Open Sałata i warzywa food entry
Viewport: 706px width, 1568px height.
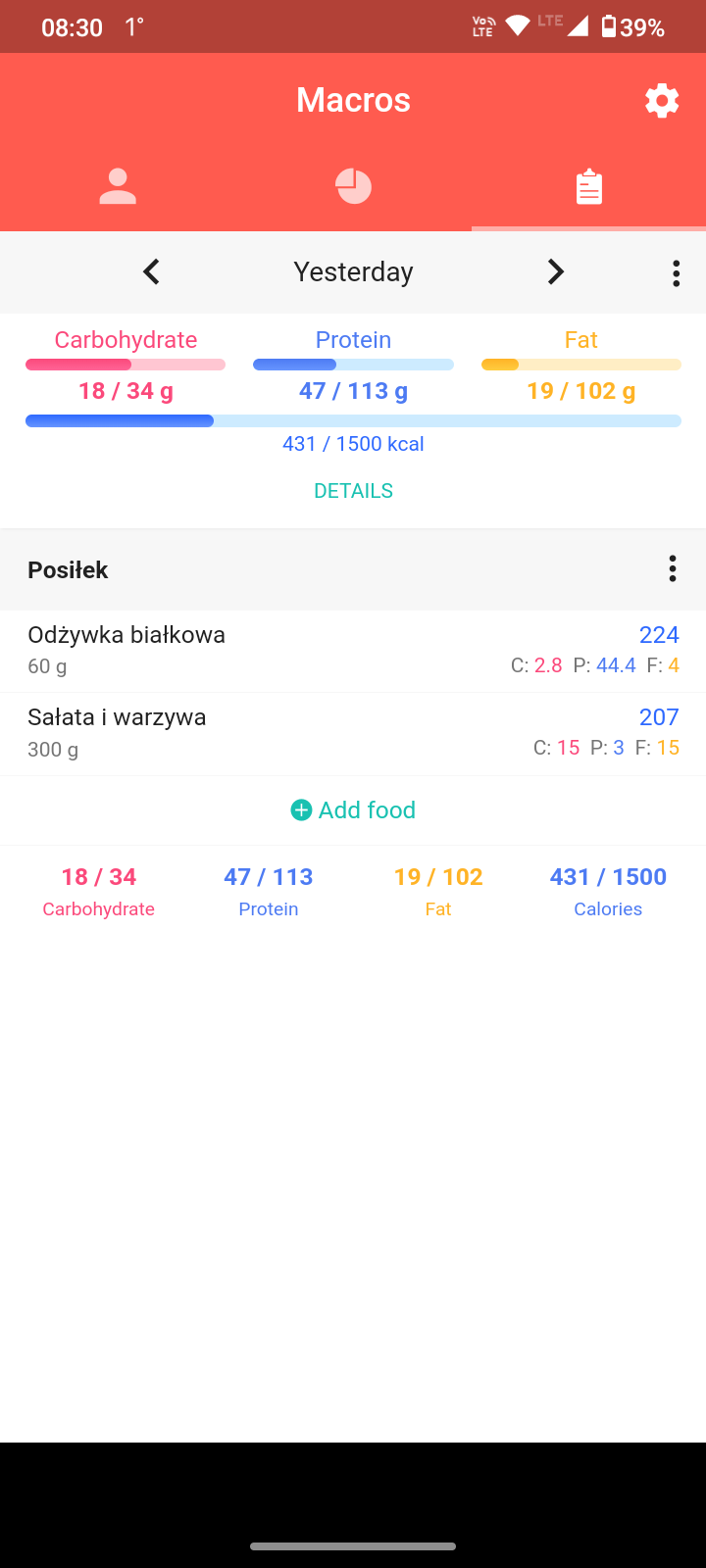pos(353,733)
